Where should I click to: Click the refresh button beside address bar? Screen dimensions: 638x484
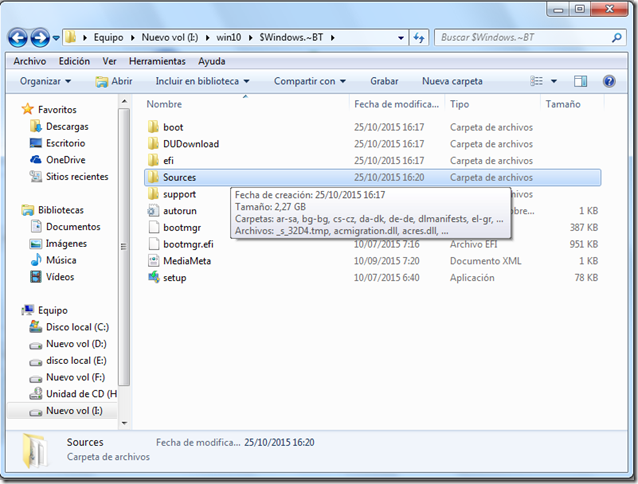(x=419, y=38)
